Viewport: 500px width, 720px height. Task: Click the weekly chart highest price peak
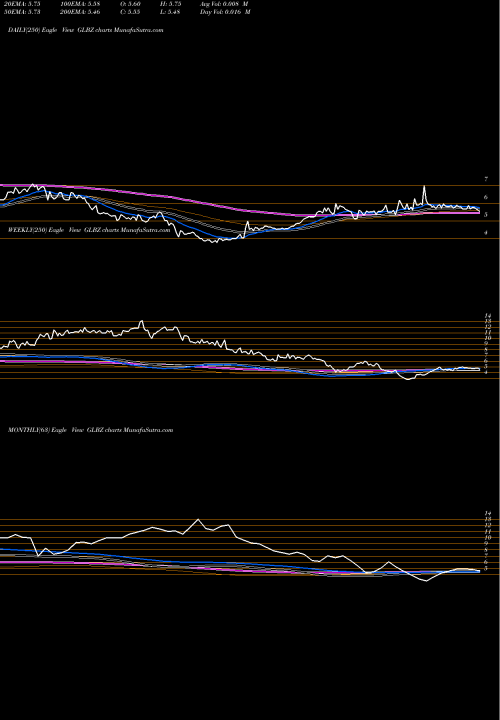(x=141, y=321)
